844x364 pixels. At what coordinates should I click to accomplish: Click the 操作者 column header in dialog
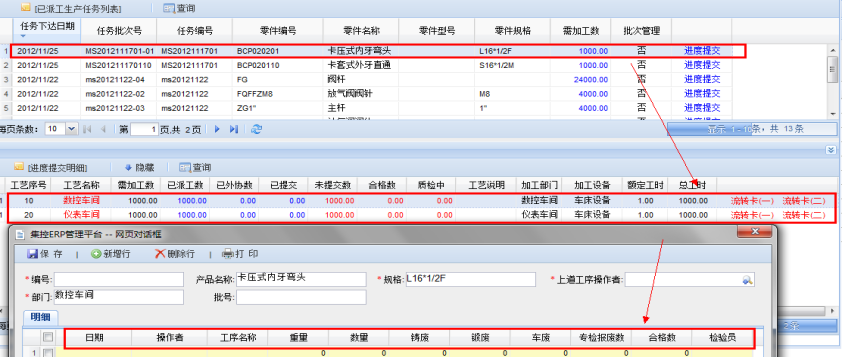click(170, 338)
